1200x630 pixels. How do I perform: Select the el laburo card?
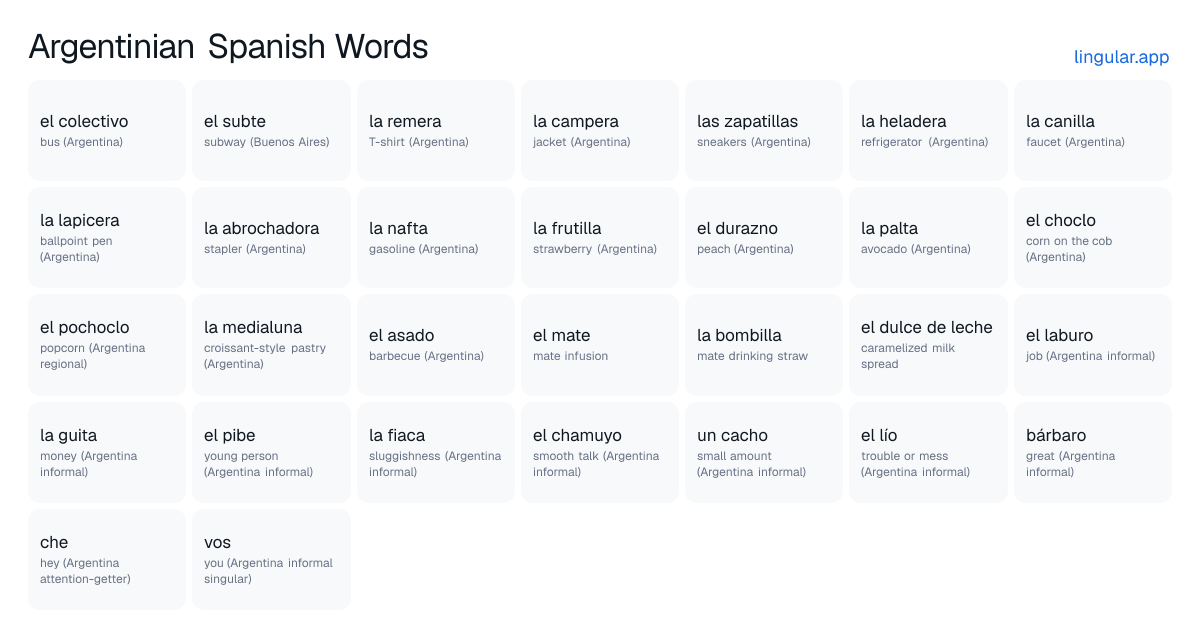click(x=1093, y=345)
